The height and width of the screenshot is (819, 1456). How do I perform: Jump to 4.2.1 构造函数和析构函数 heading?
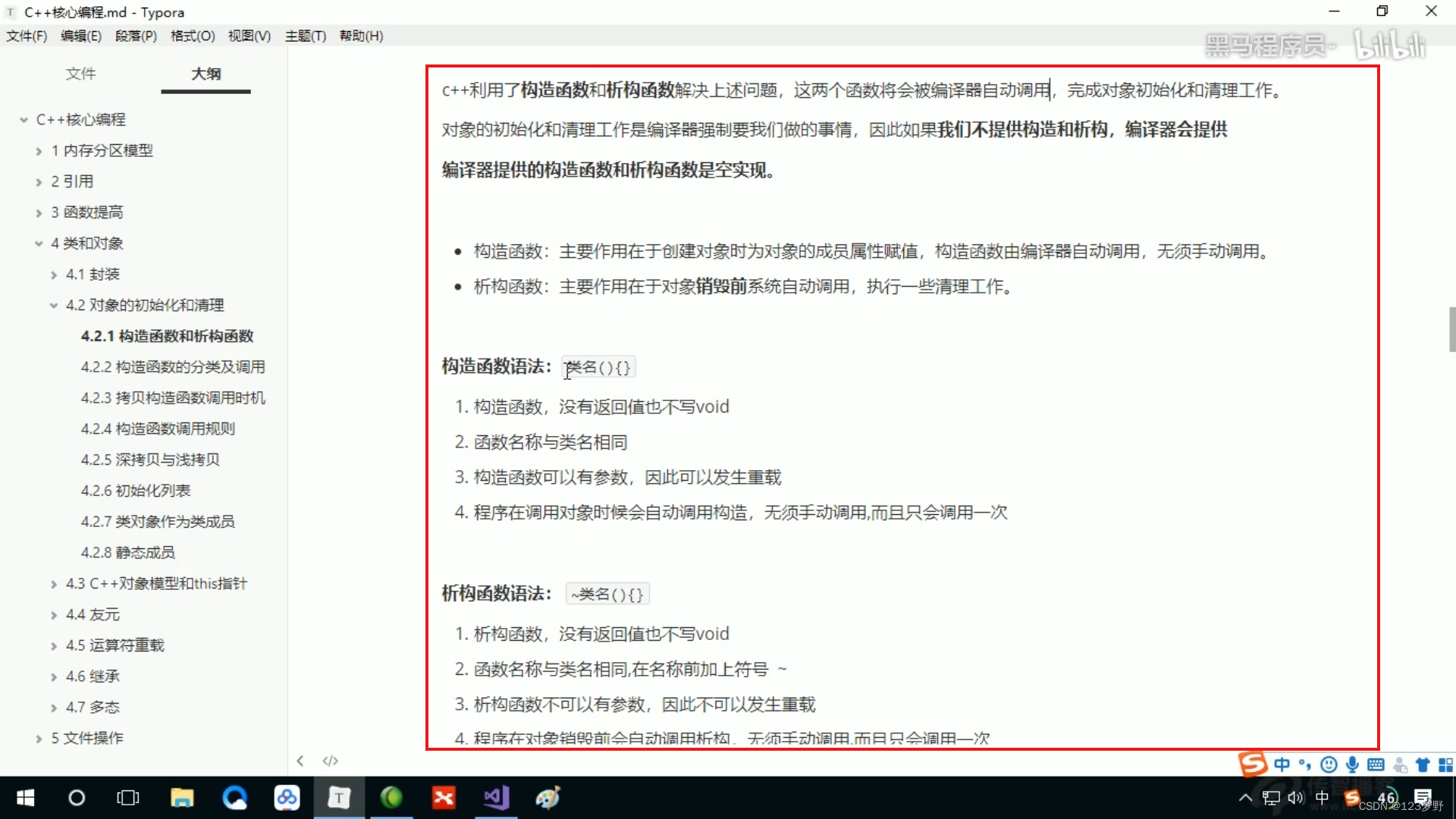[168, 336]
